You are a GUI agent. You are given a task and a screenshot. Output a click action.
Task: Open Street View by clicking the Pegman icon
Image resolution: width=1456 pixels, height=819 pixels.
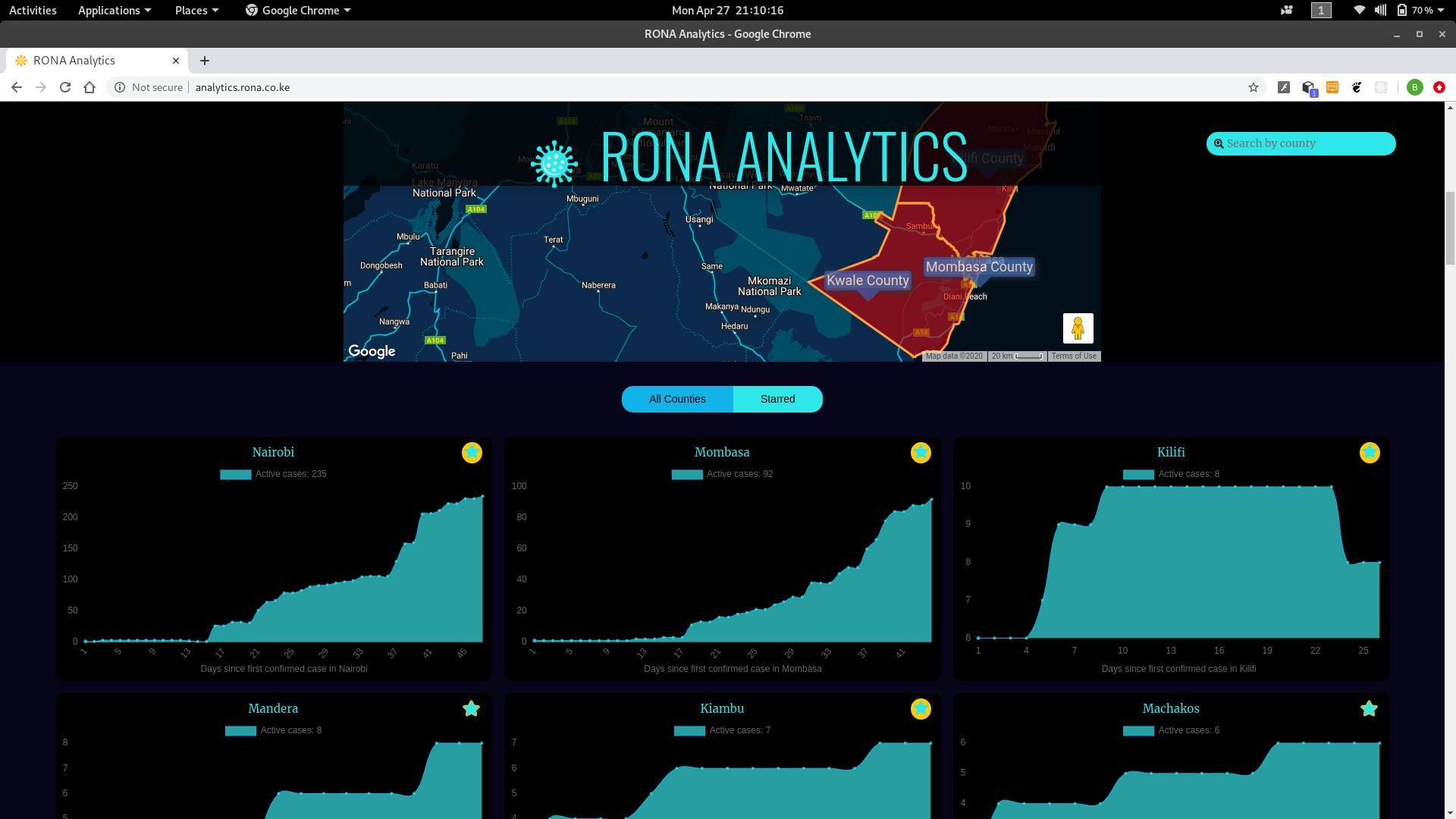1078,328
